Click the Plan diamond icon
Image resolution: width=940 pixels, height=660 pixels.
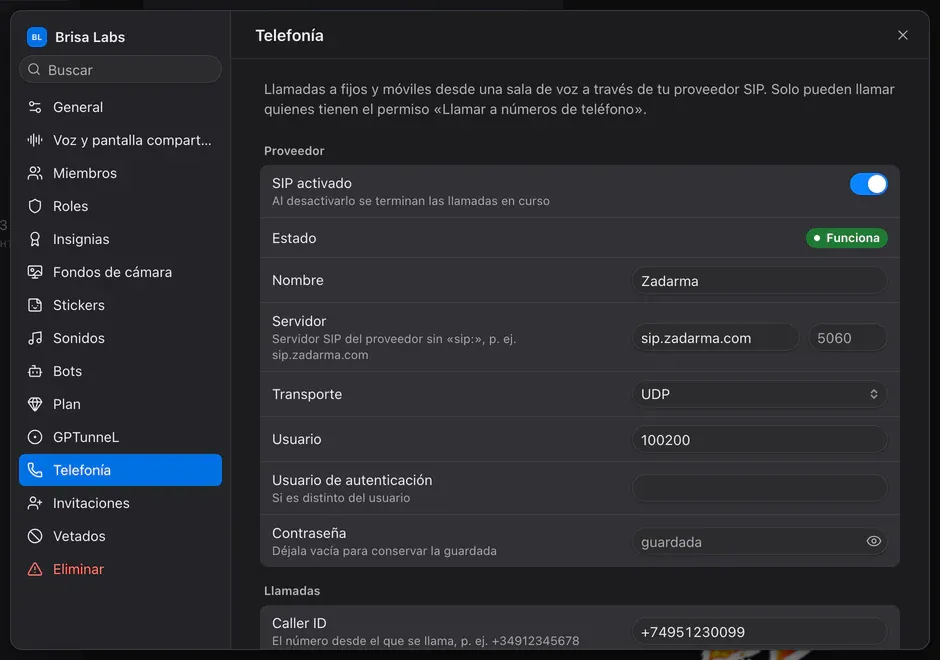(x=35, y=404)
